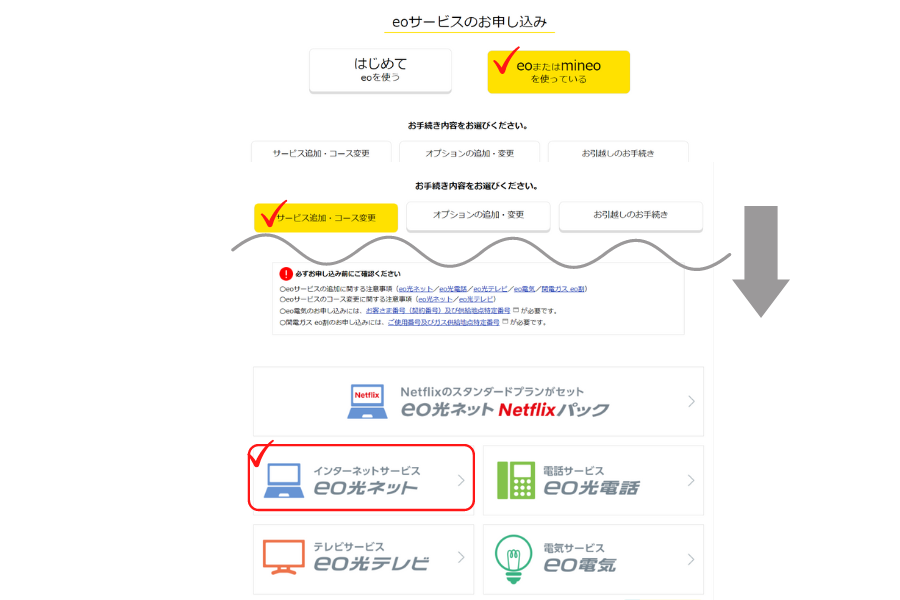
Task: Open the eo電気 link in the notes
Action: pyautogui.click(x=524, y=289)
